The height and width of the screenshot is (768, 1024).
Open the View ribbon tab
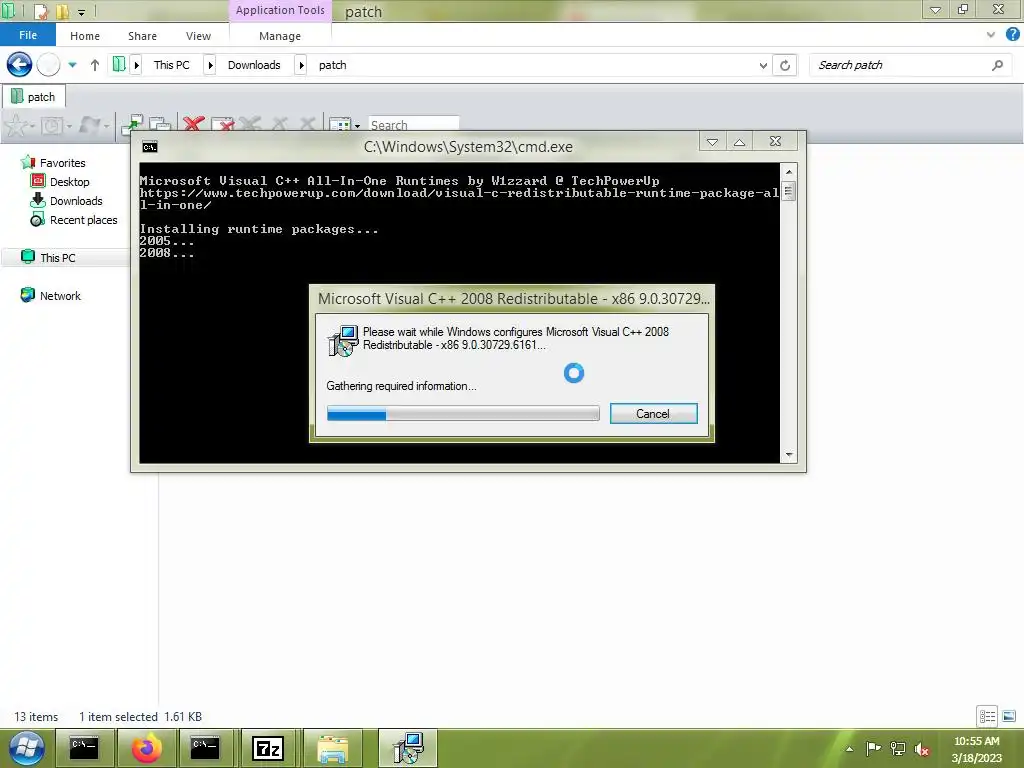point(198,36)
